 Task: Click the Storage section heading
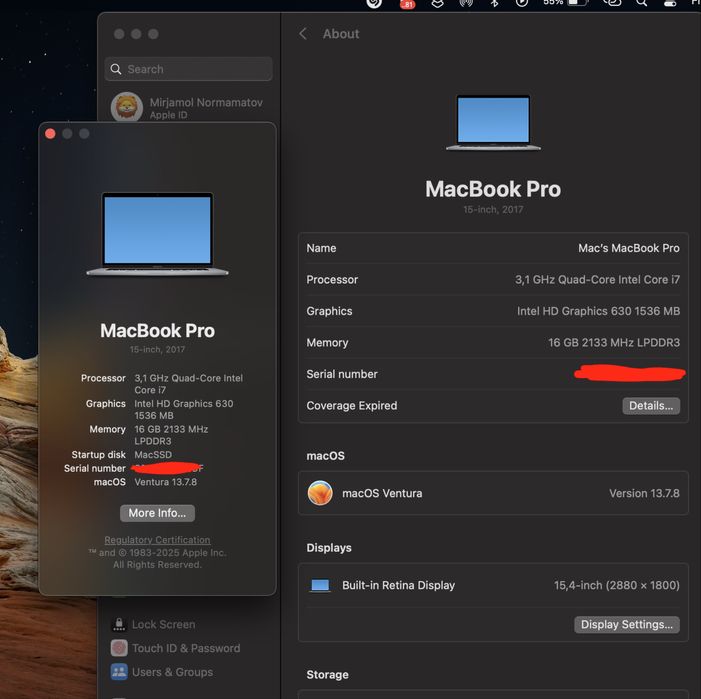[x=327, y=674]
